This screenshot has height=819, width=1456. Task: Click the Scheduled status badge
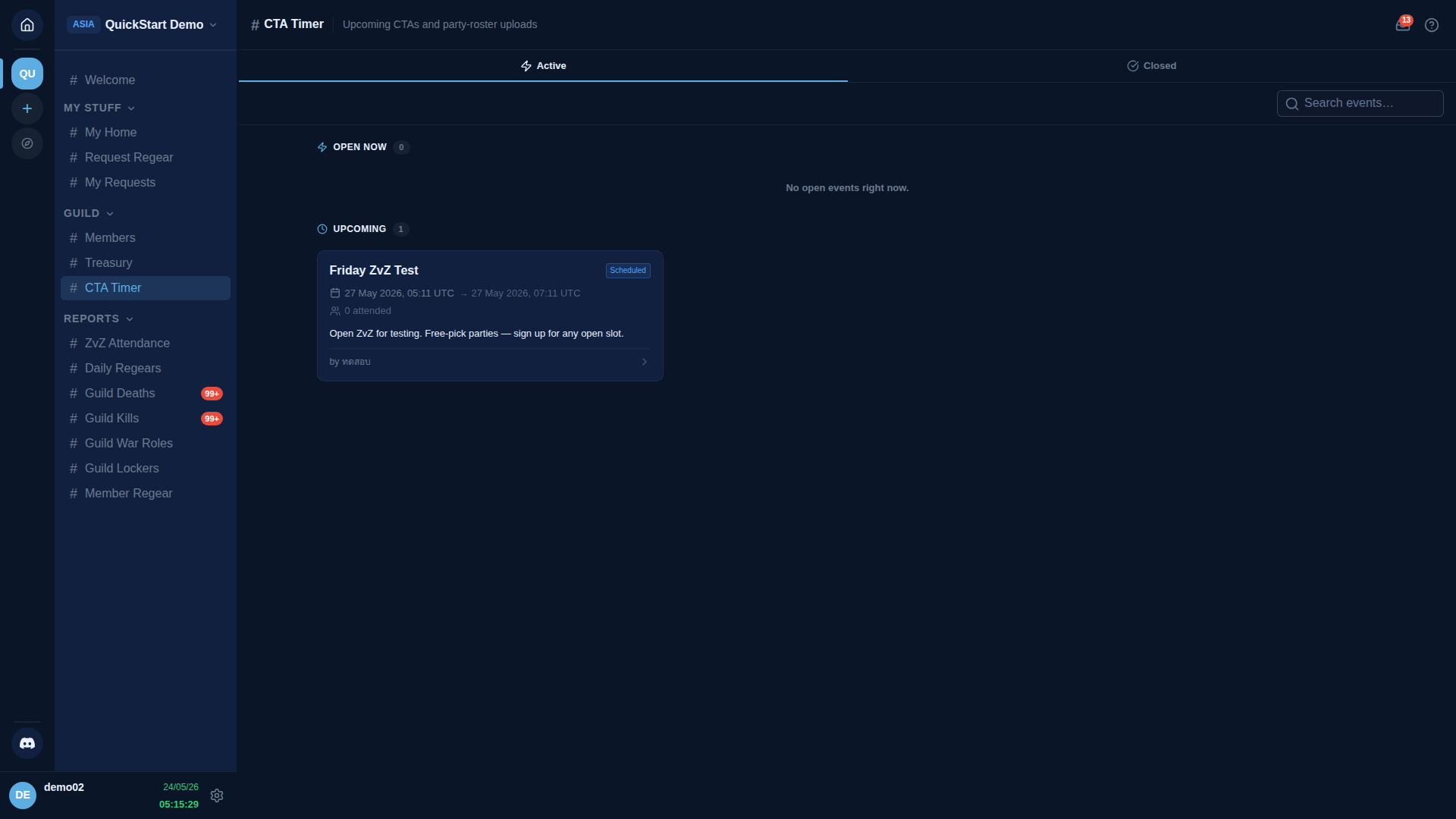click(x=628, y=271)
